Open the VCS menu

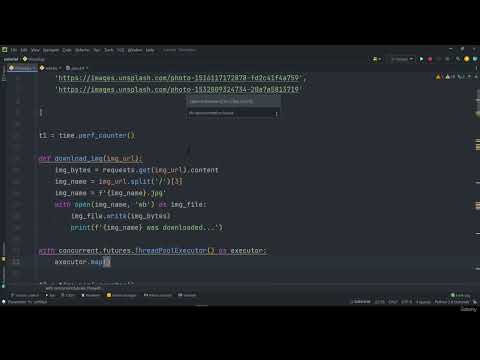point(121,50)
